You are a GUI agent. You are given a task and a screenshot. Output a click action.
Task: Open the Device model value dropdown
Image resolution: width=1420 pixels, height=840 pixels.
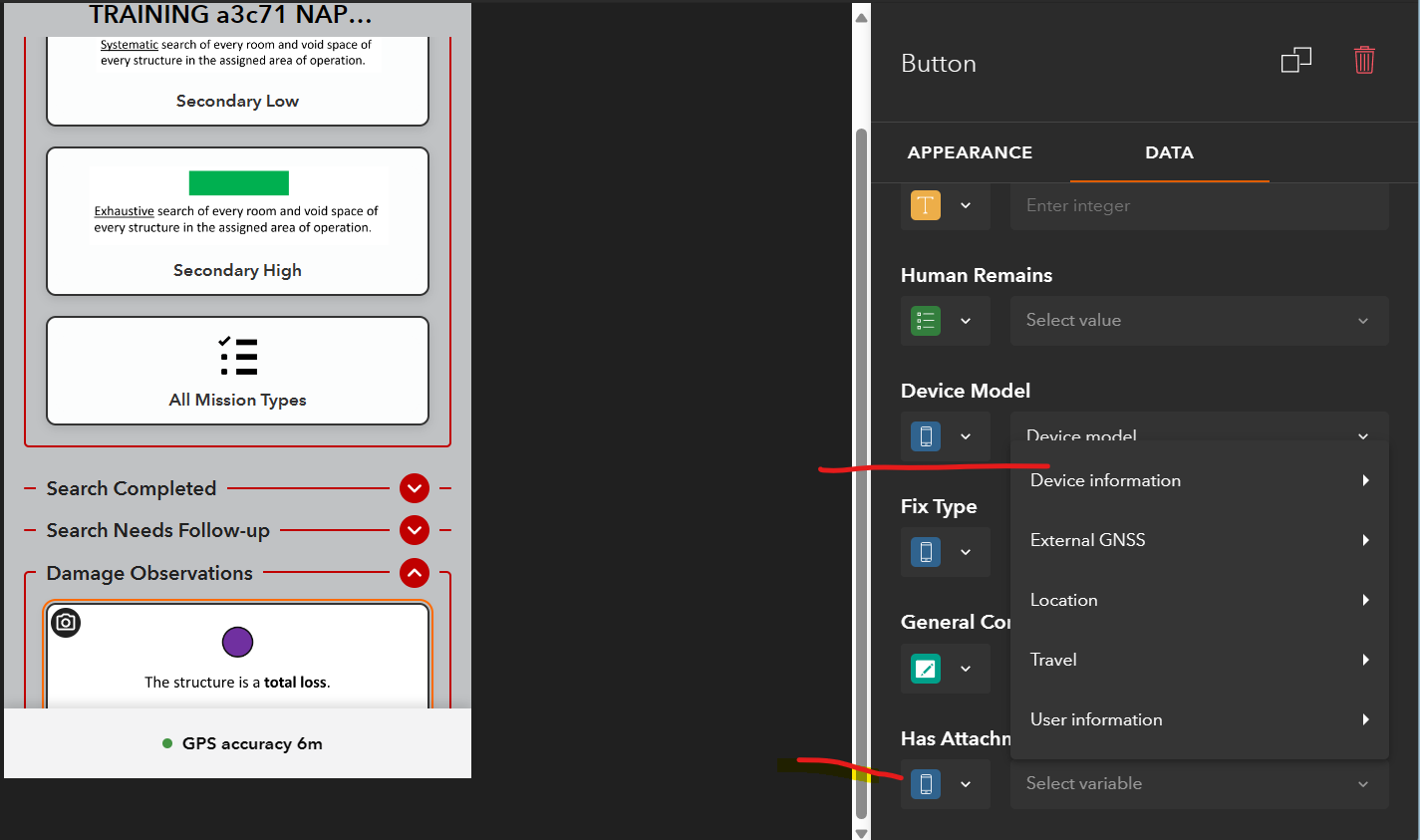pyautogui.click(x=1200, y=435)
